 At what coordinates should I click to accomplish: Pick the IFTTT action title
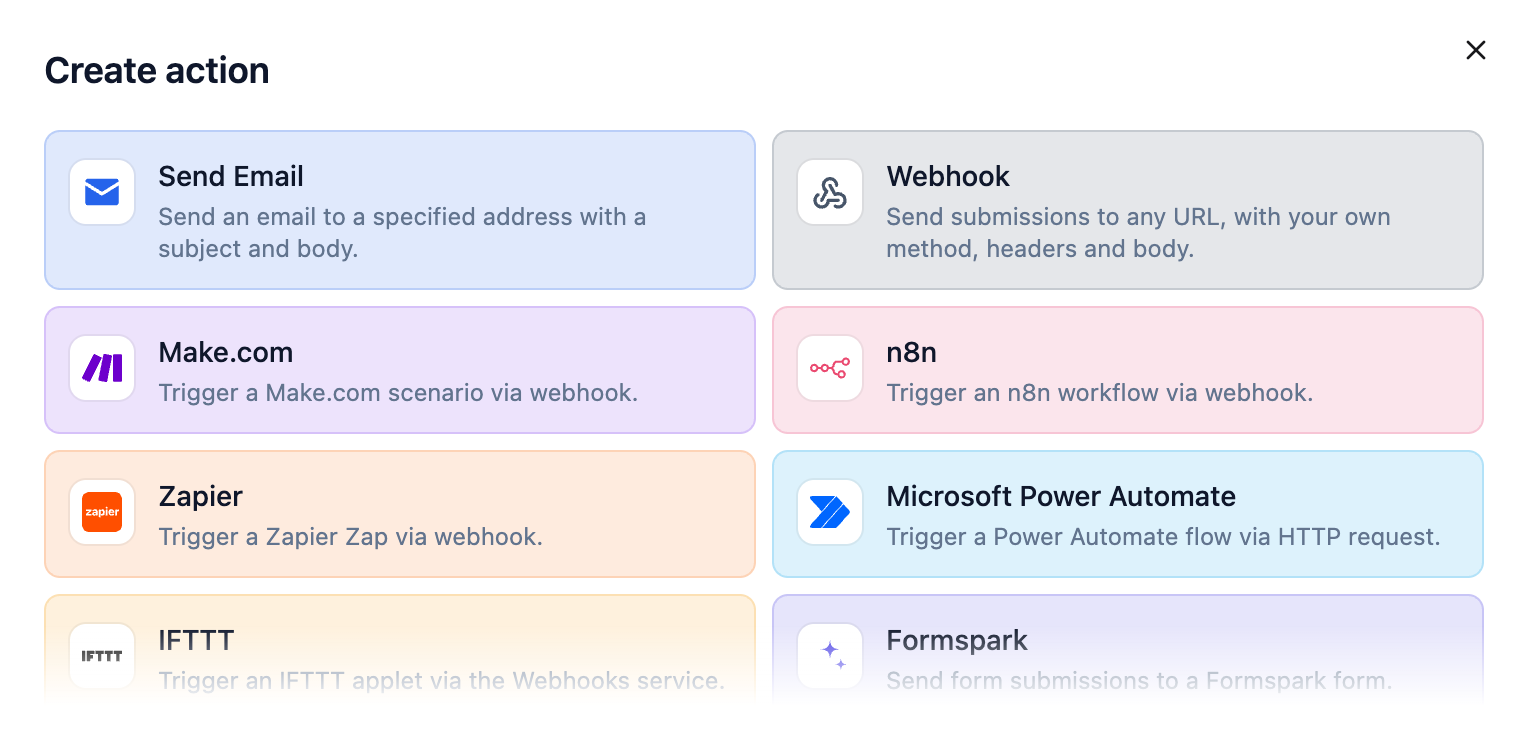(x=196, y=641)
